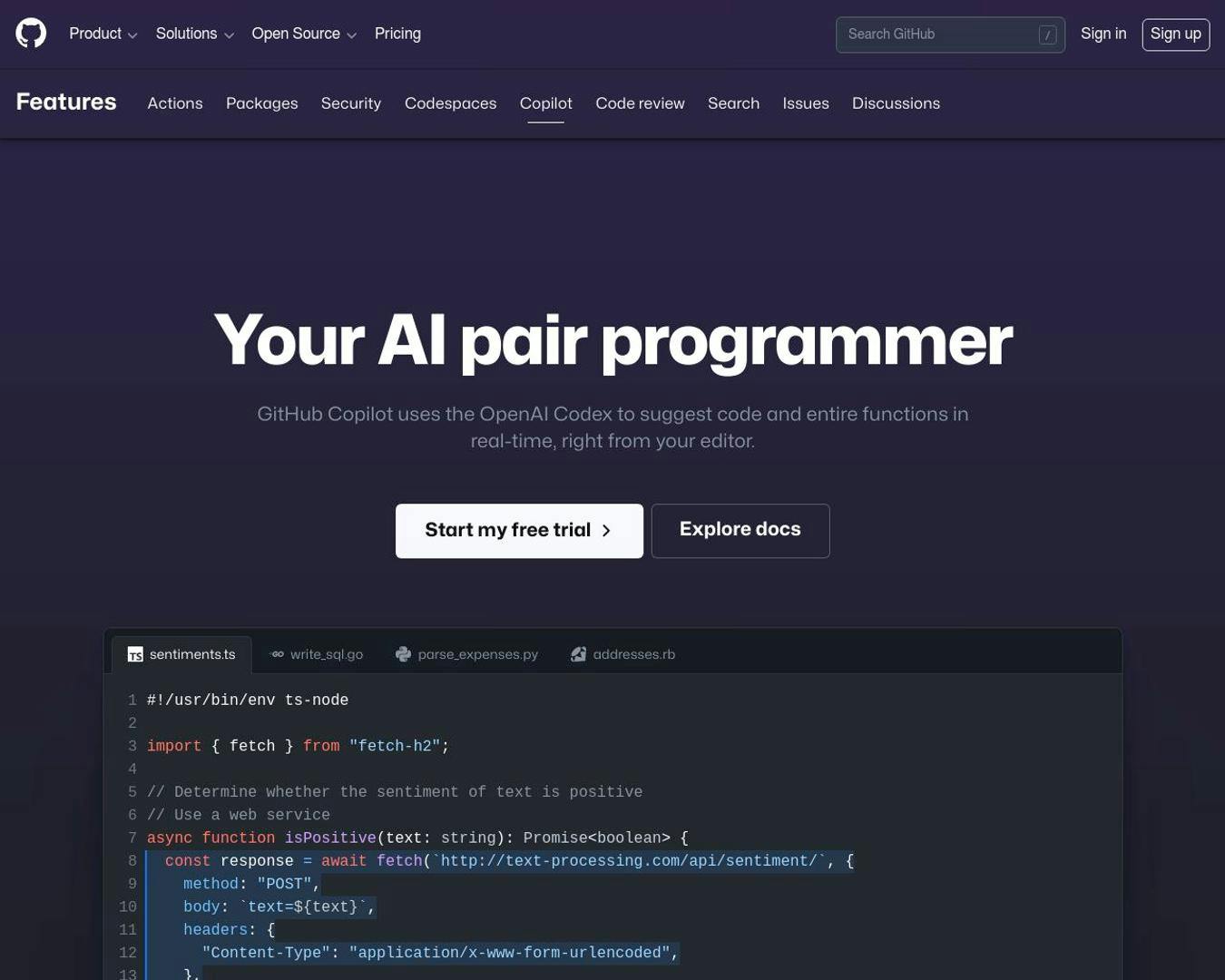Click comment "// Determine whether the sentiment of text is positive"
The width and height of the screenshot is (1225, 980).
395,791
